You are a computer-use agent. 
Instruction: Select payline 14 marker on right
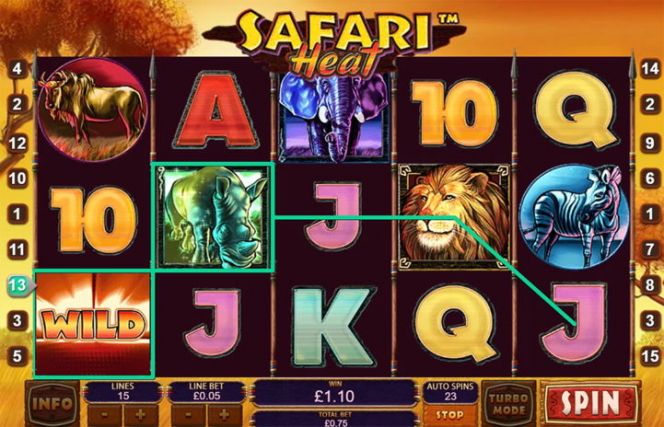pos(650,68)
